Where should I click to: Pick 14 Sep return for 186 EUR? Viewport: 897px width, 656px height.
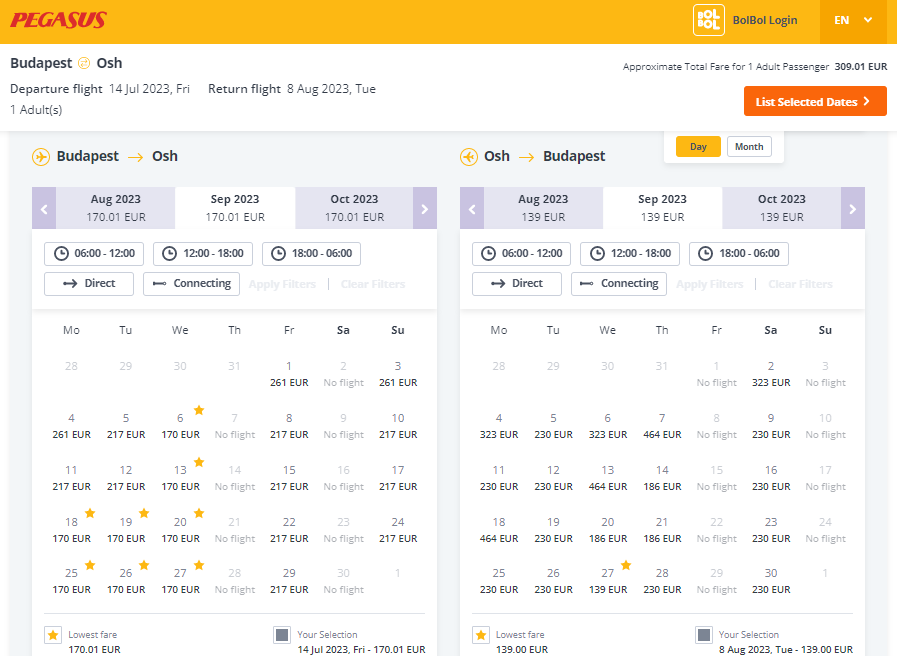coord(662,478)
